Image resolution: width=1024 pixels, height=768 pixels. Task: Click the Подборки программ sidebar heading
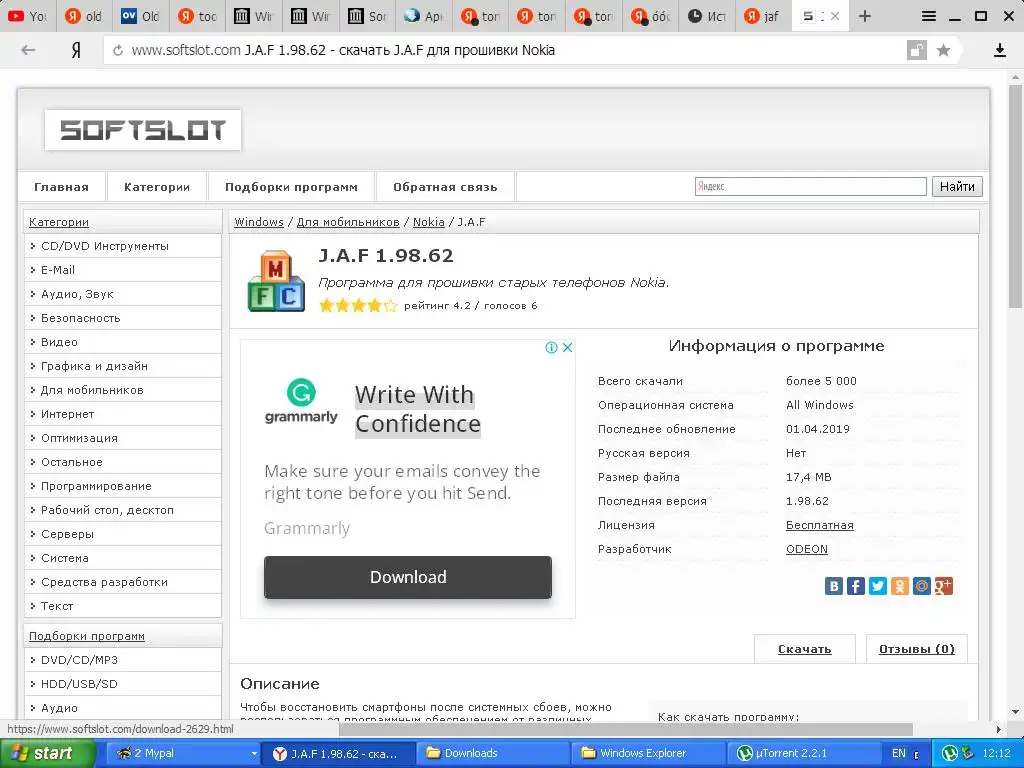click(87, 636)
